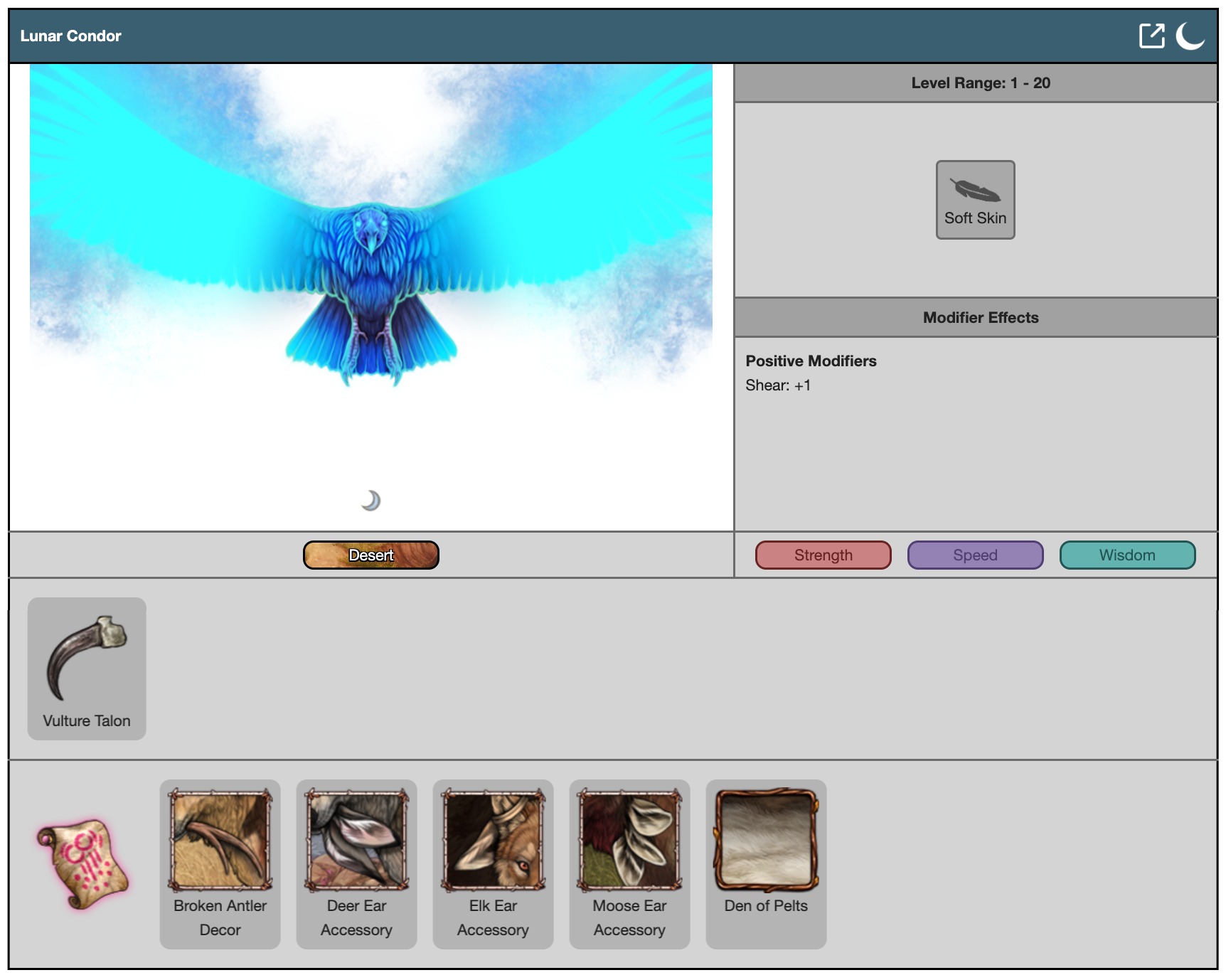
Task: Click the Lunar Condor title text
Action: pos(71,36)
